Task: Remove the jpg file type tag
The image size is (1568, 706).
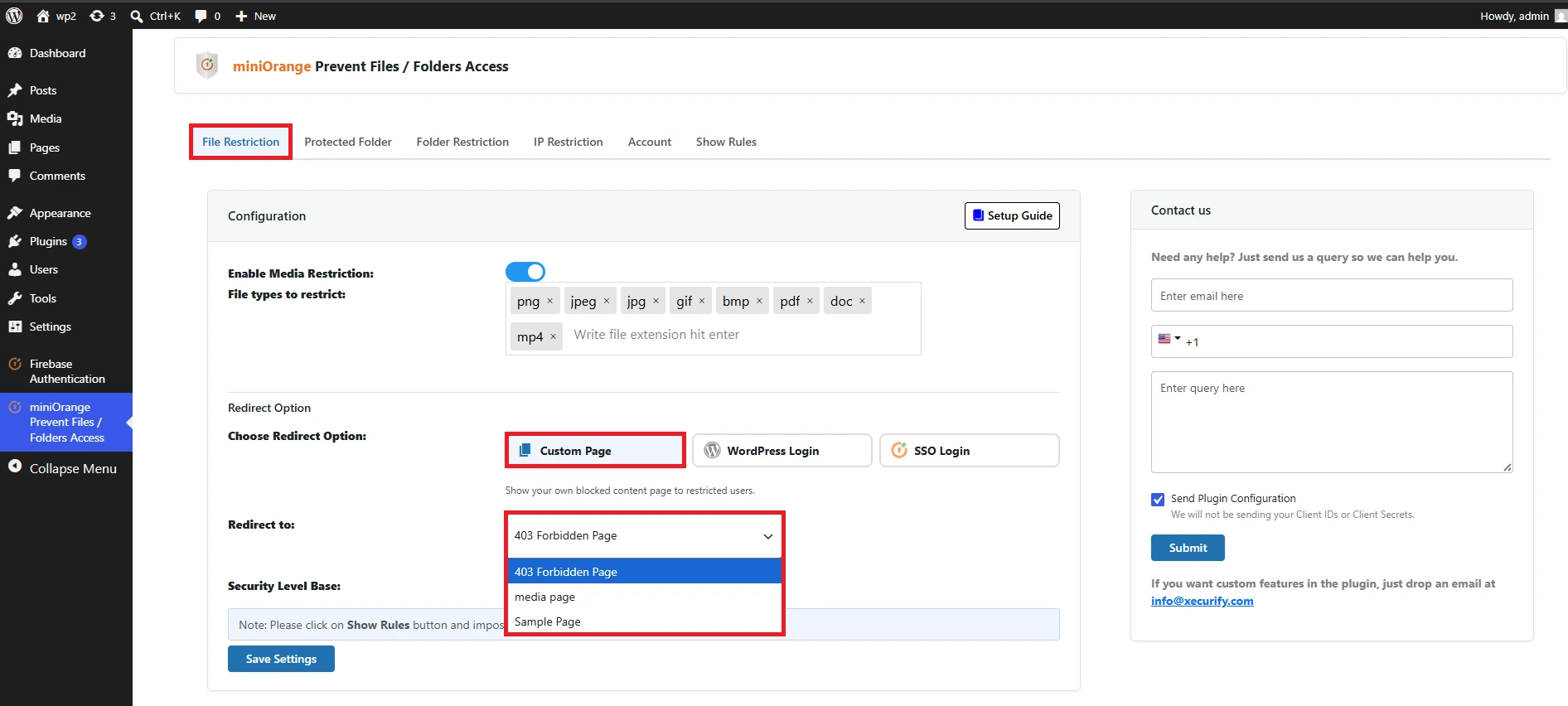Action: (656, 301)
